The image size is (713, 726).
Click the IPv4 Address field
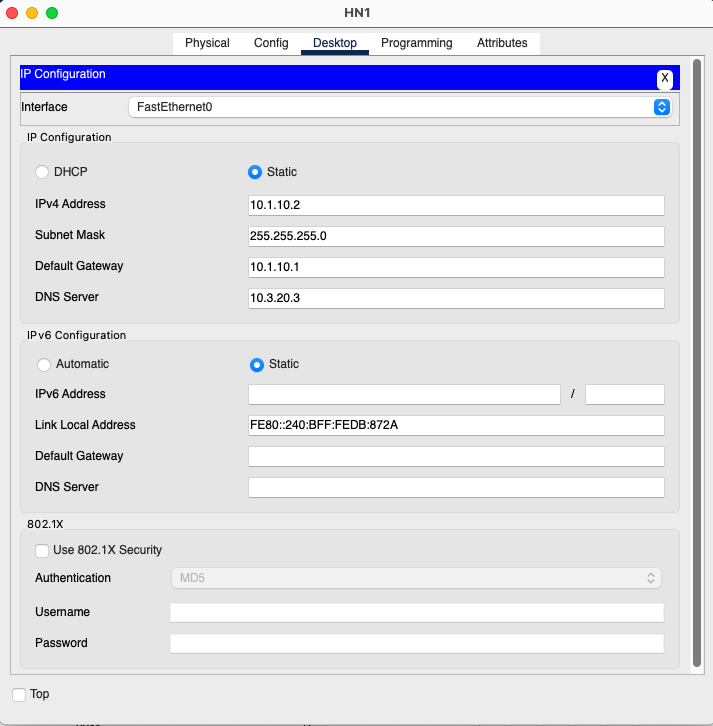coord(456,205)
